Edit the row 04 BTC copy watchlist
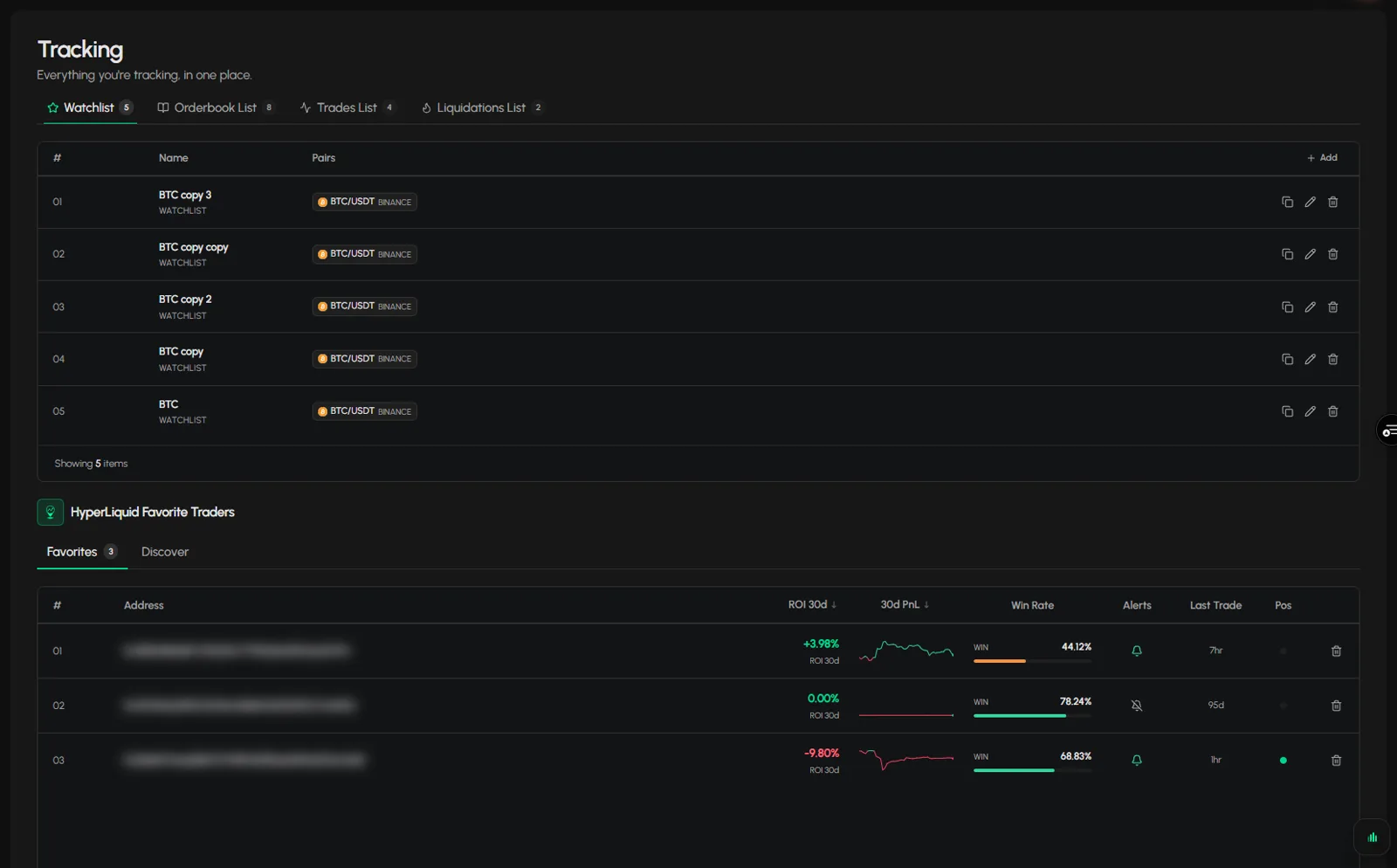This screenshot has height=868, width=1397. pos(1310,359)
